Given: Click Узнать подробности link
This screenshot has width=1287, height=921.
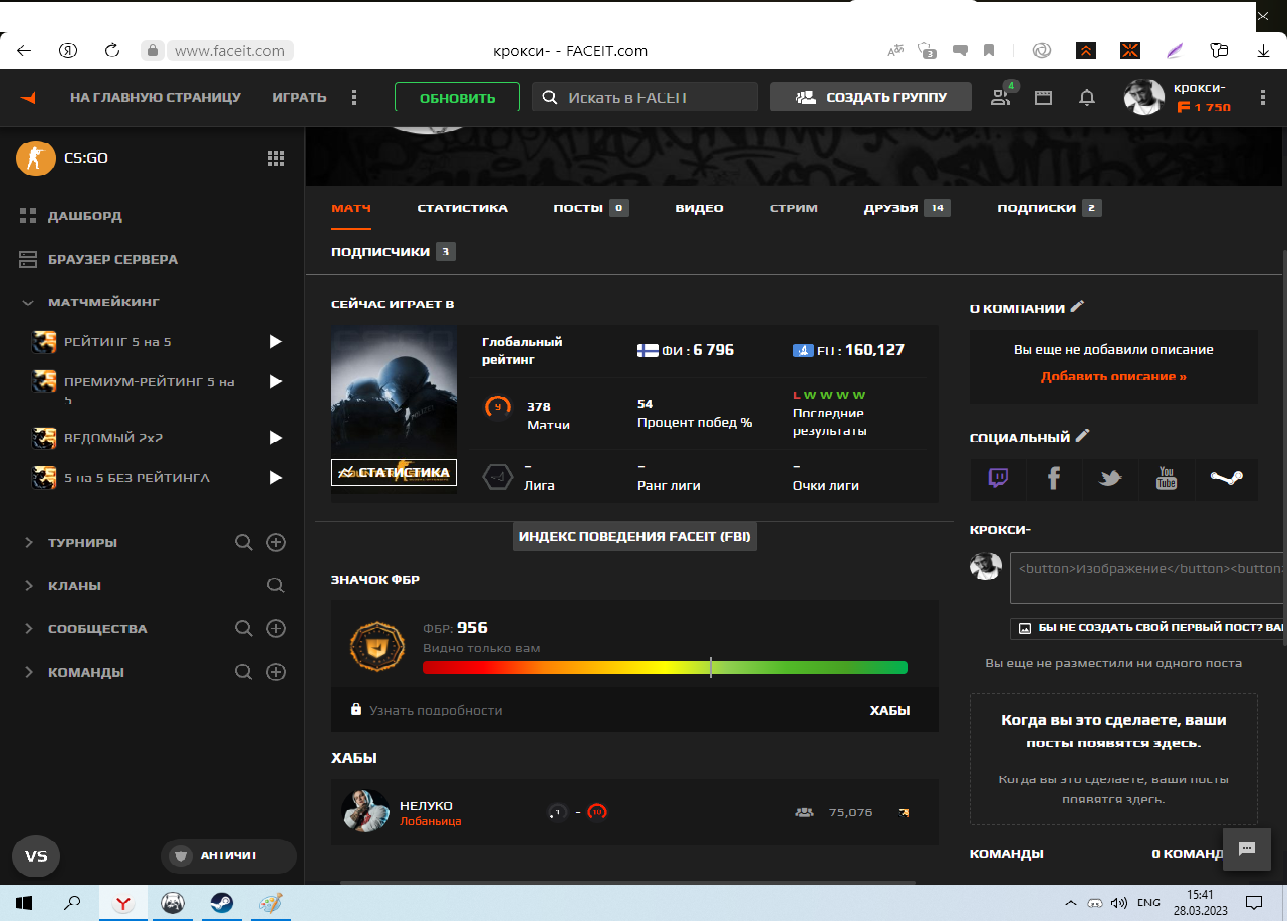Looking at the screenshot, I should 435,710.
